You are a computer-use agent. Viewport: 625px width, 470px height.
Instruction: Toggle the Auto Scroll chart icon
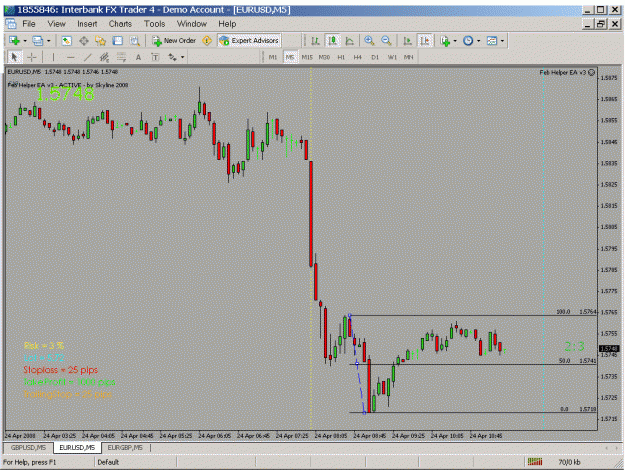[407, 41]
